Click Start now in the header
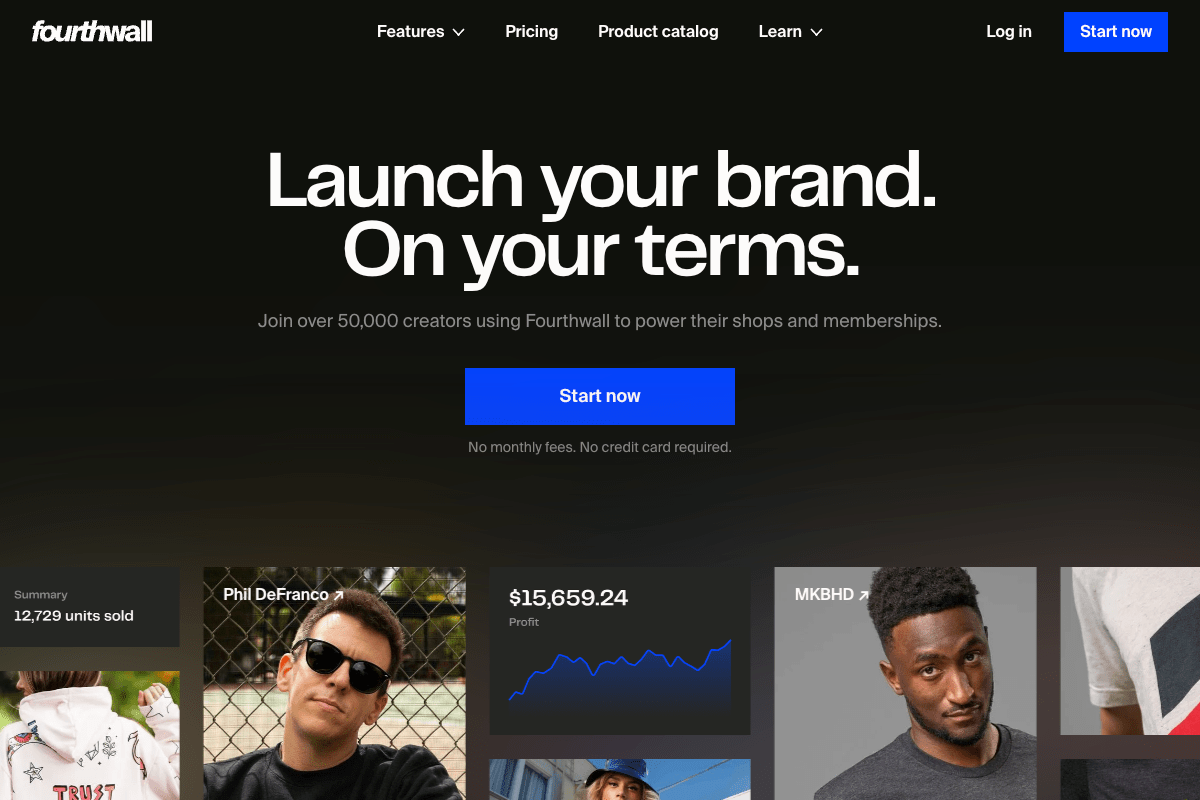 (1116, 32)
